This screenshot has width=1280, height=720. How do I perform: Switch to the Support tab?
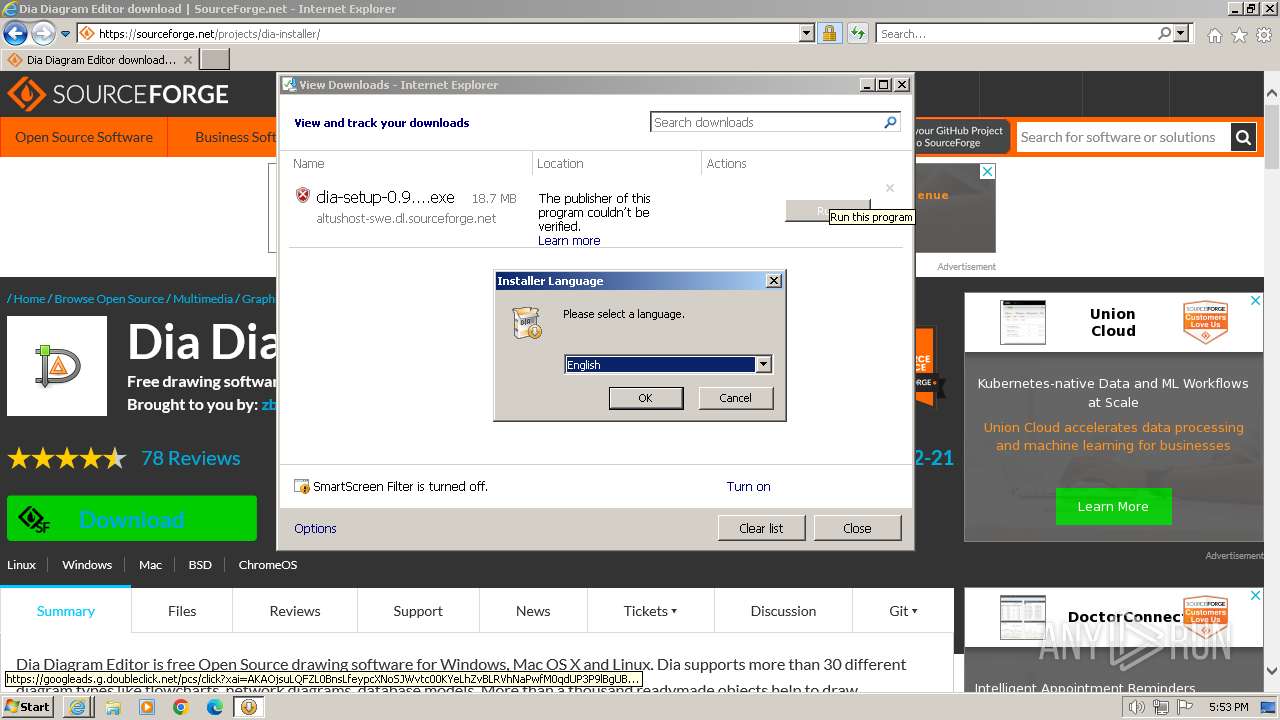coord(418,611)
